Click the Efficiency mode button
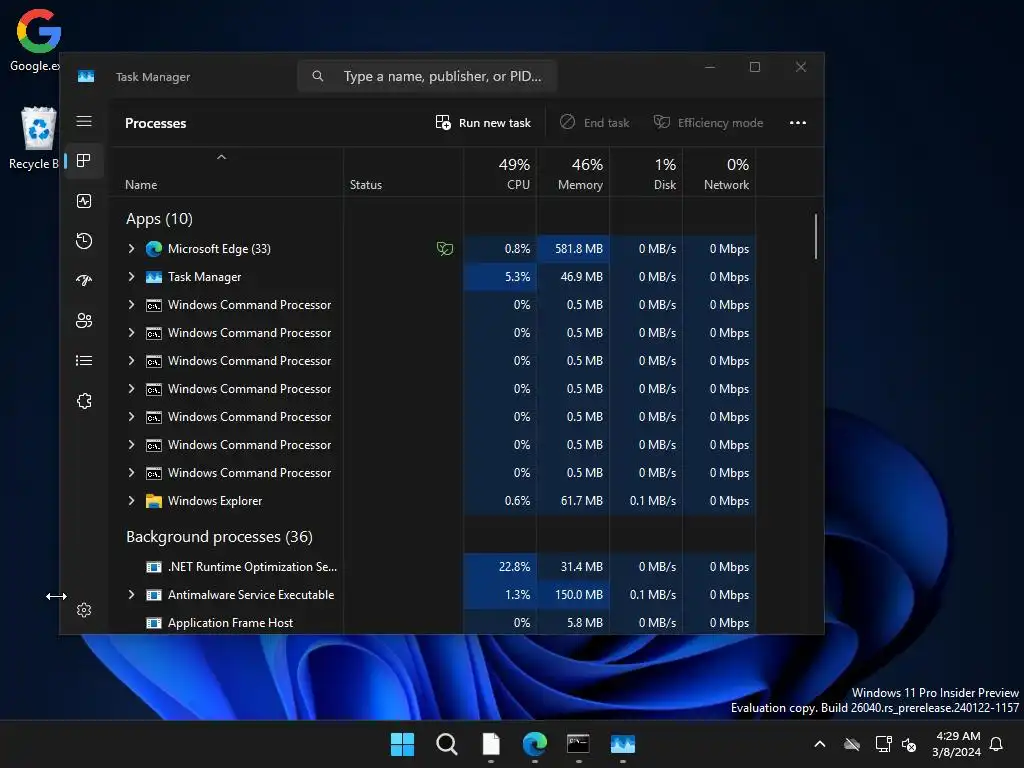 point(709,123)
